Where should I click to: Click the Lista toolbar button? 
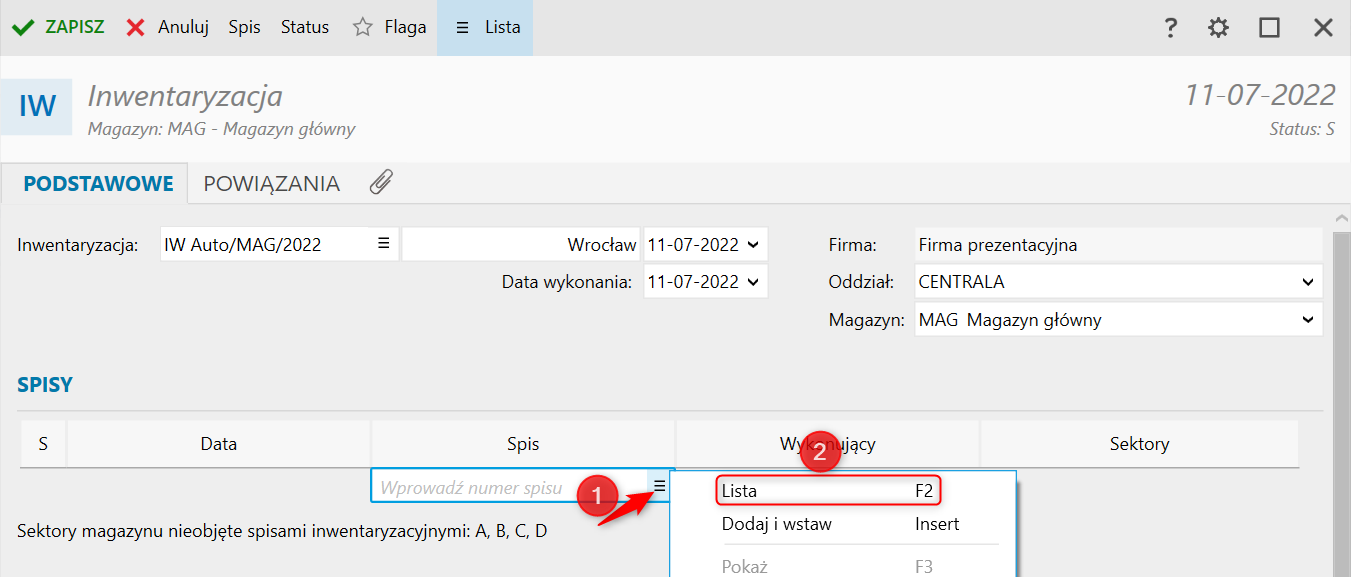point(485,27)
